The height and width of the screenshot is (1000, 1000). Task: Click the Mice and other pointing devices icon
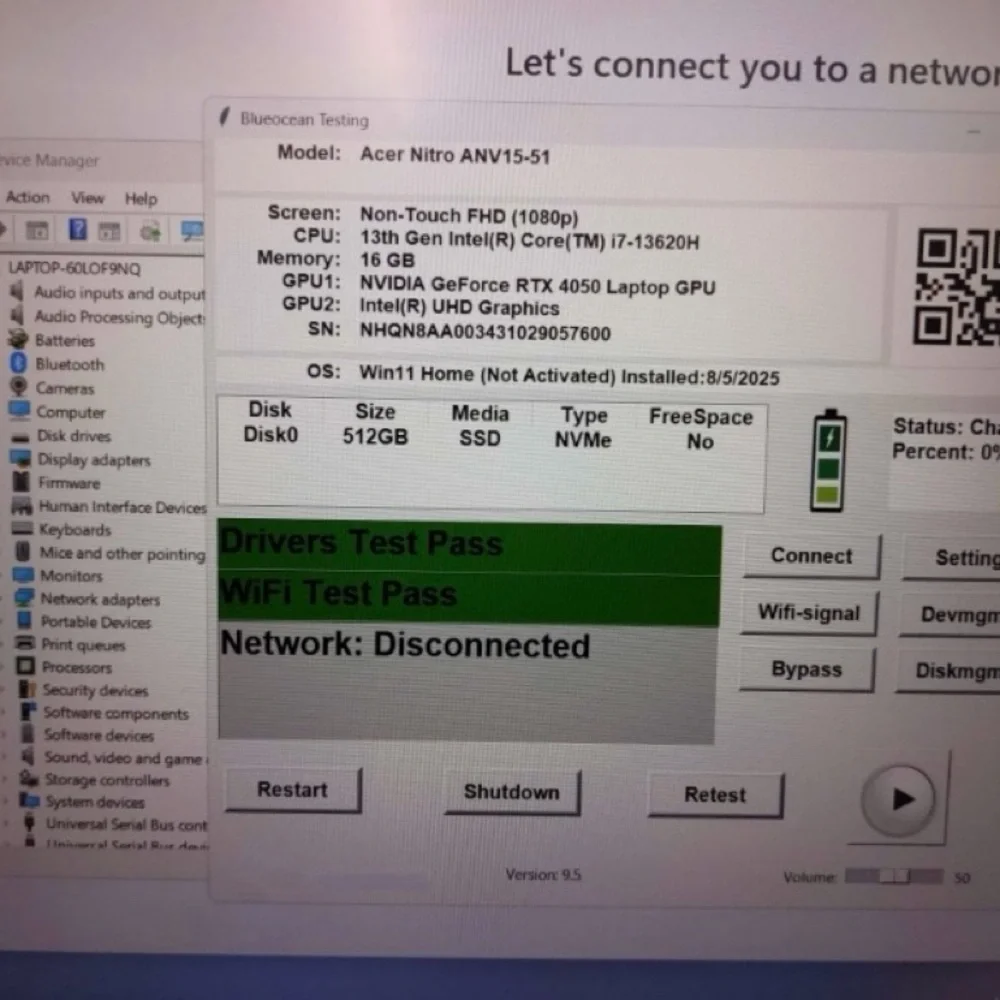coord(22,552)
